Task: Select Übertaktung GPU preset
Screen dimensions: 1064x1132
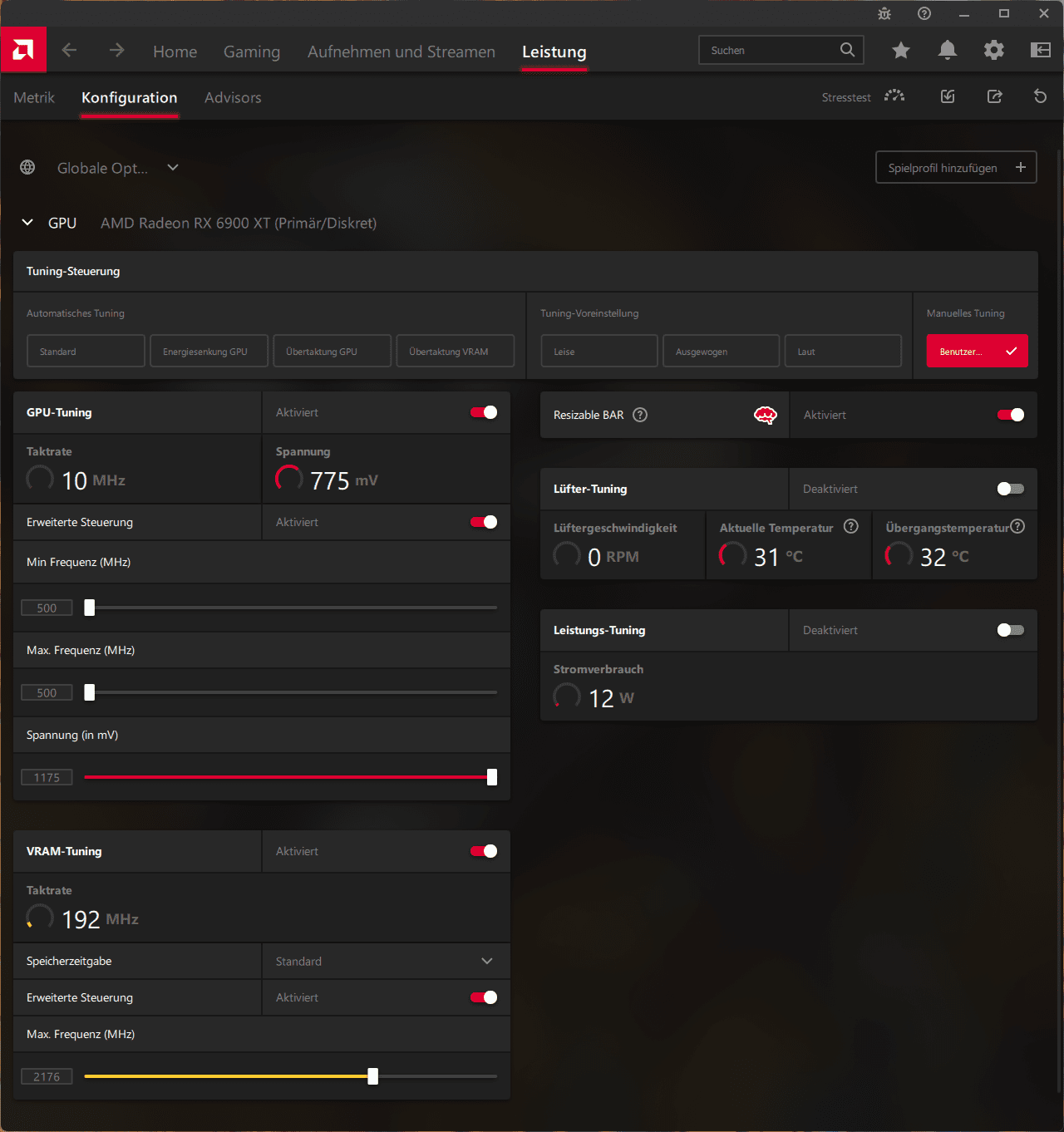Action: [332, 351]
